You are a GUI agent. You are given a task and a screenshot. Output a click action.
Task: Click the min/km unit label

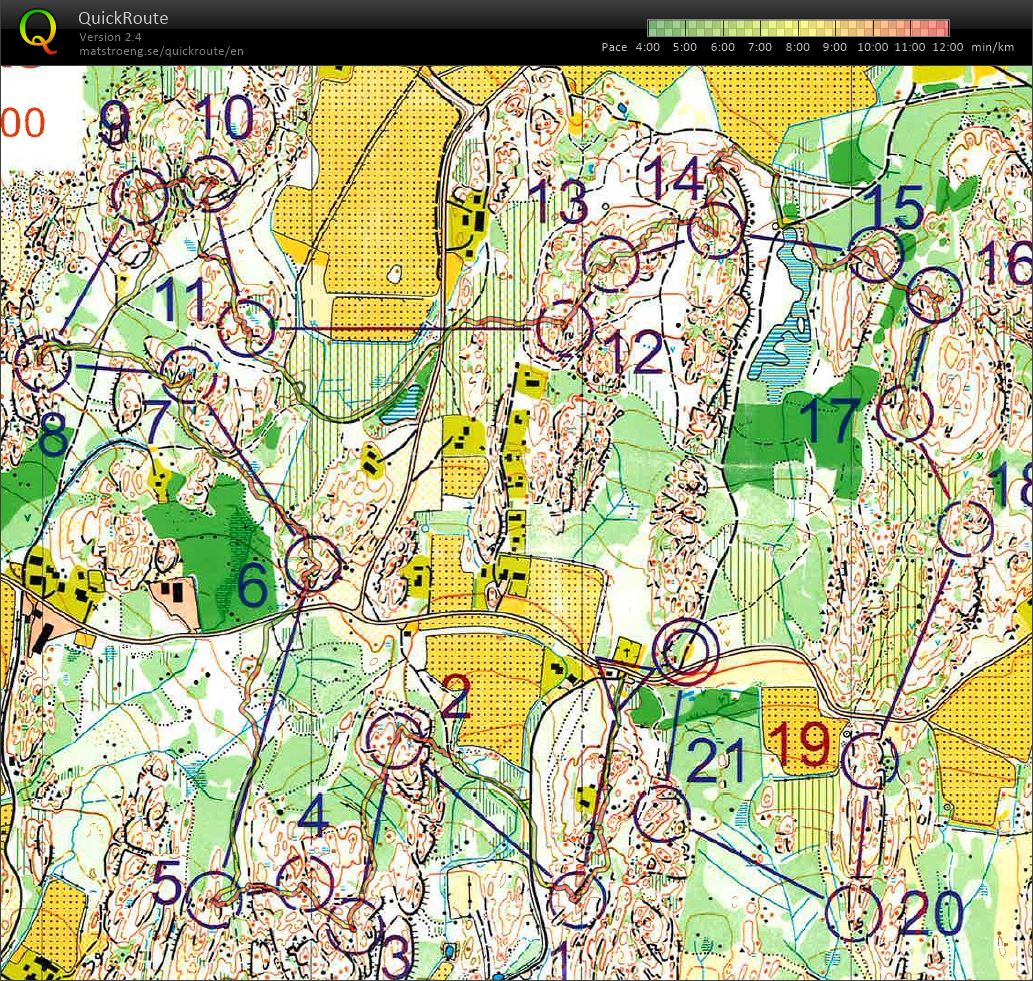(x=993, y=47)
